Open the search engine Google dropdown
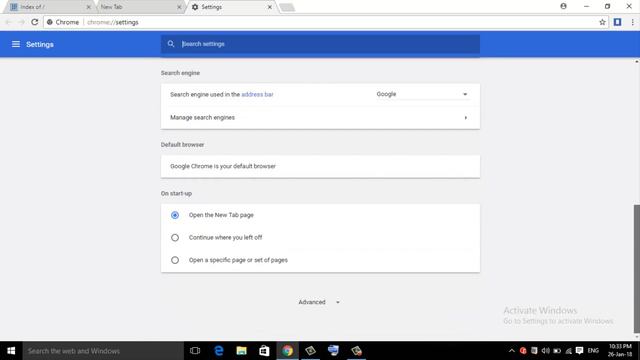640x360 pixels. tap(422, 94)
